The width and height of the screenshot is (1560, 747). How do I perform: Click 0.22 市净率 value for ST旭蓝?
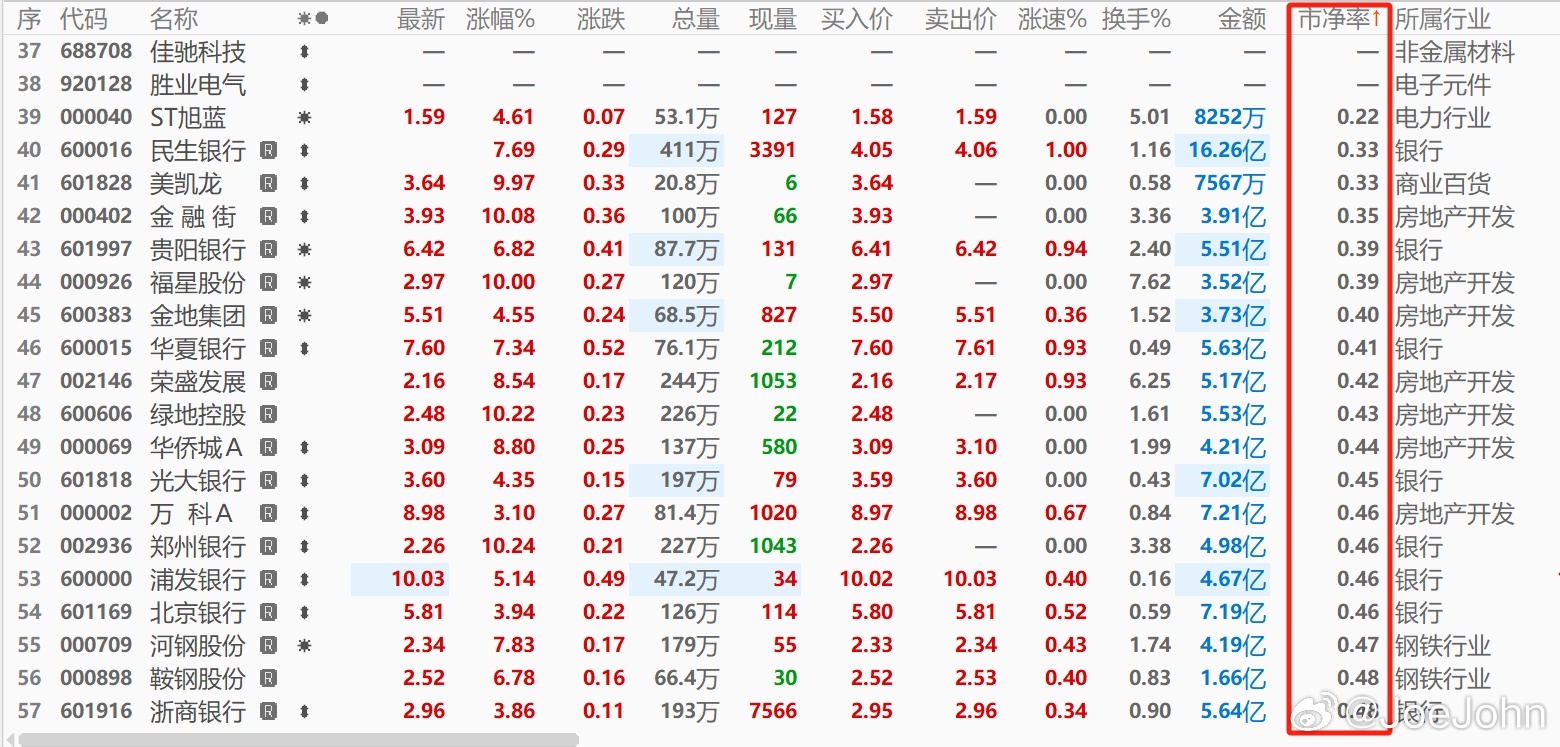click(x=1358, y=118)
